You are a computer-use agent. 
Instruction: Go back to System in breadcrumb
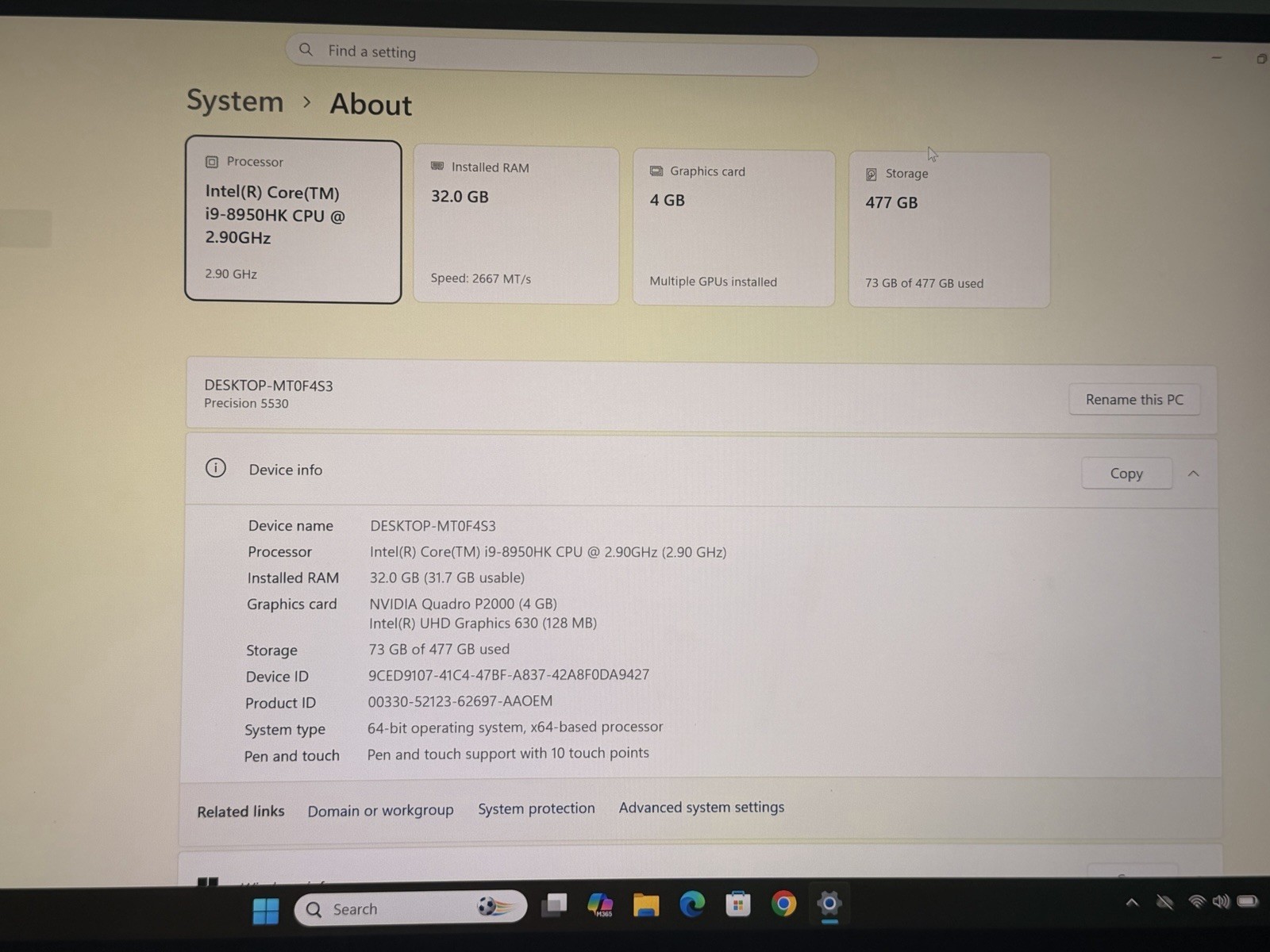[x=235, y=101]
